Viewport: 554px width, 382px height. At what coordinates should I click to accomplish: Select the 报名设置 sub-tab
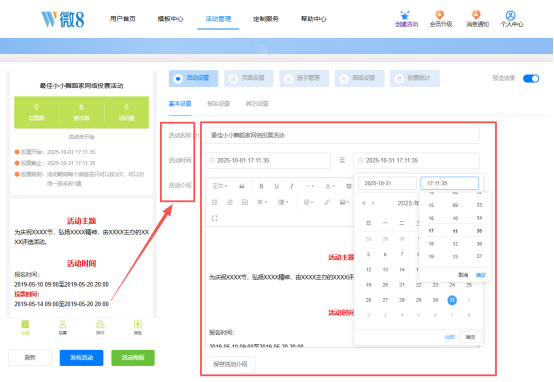pyautogui.click(x=218, y=104)
